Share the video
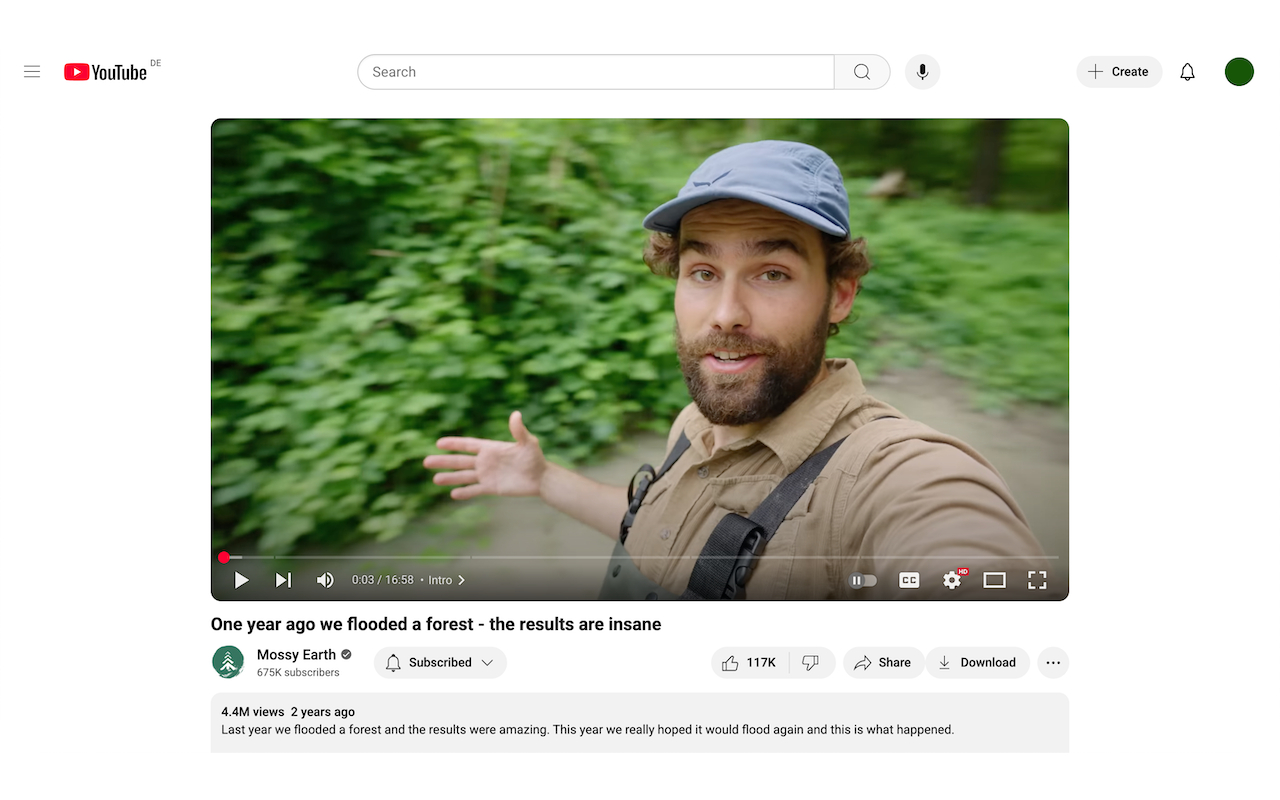Image resolution: width=1280 pixels, height=800 pixels. pos(883,662)
